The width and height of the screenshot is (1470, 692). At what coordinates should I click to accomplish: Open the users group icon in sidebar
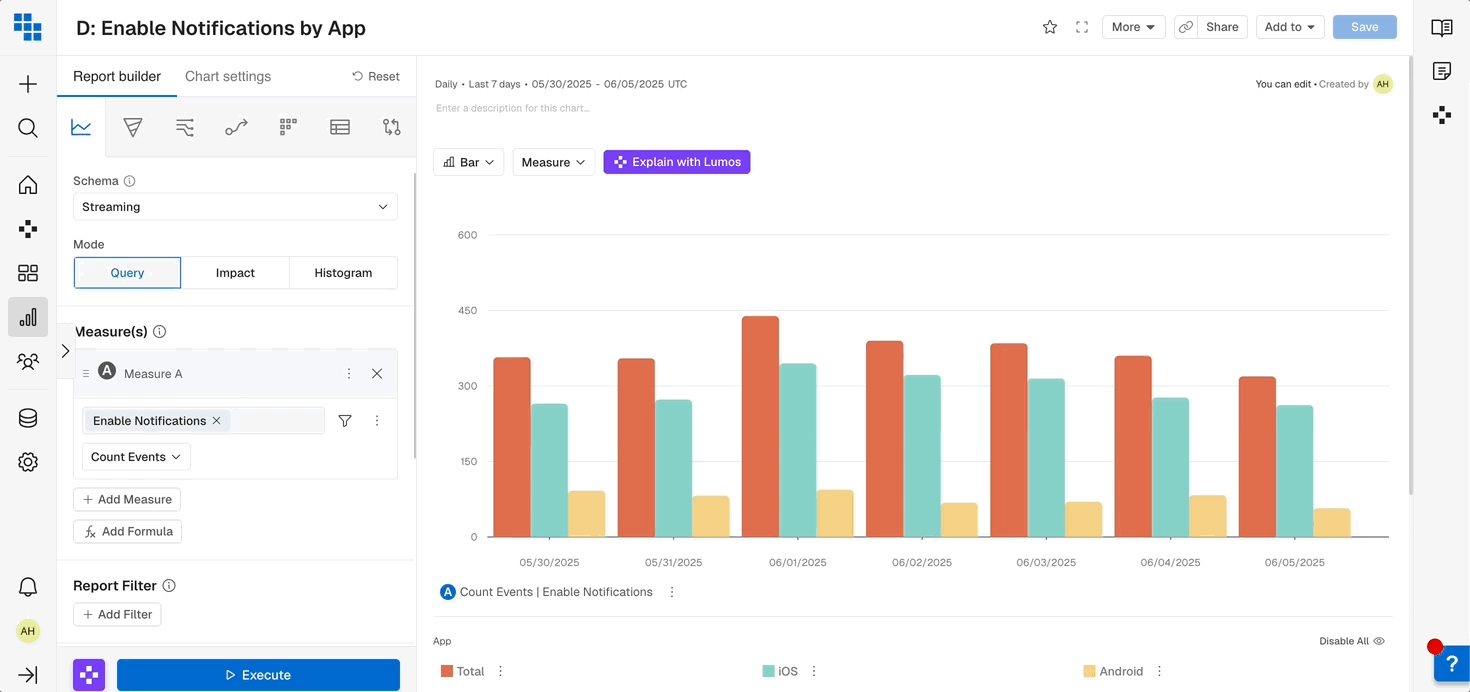[28, 361]
